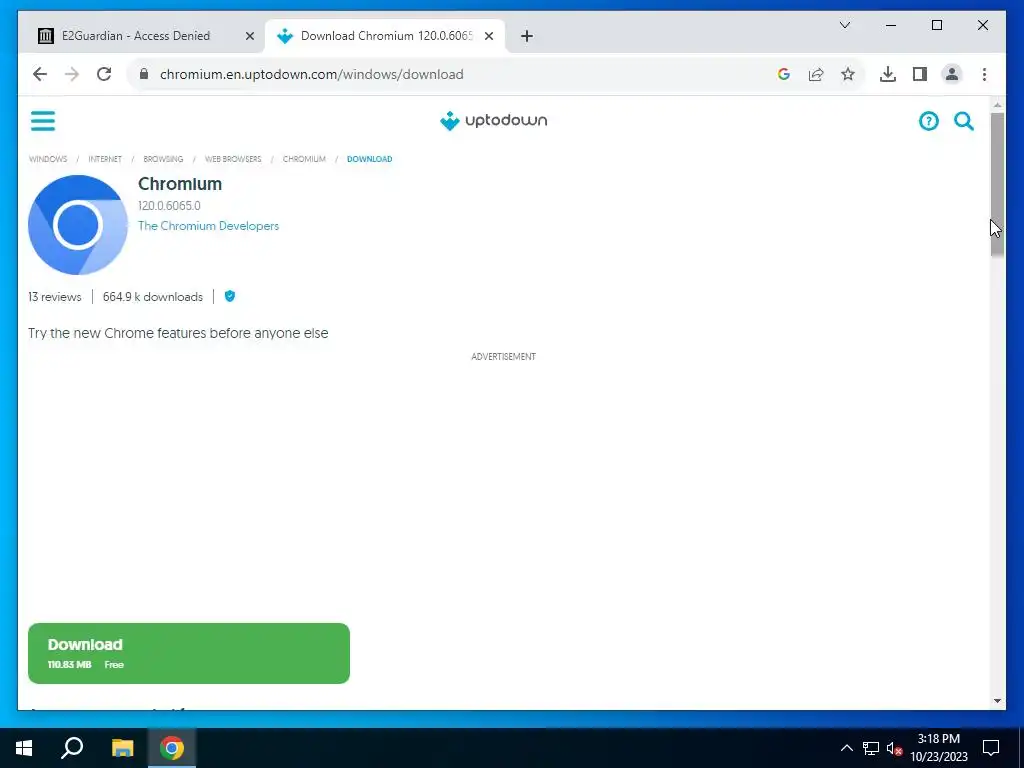
Task: Open the WEB BROWSERS breadcrumb link
Action: tap(233, 159)
